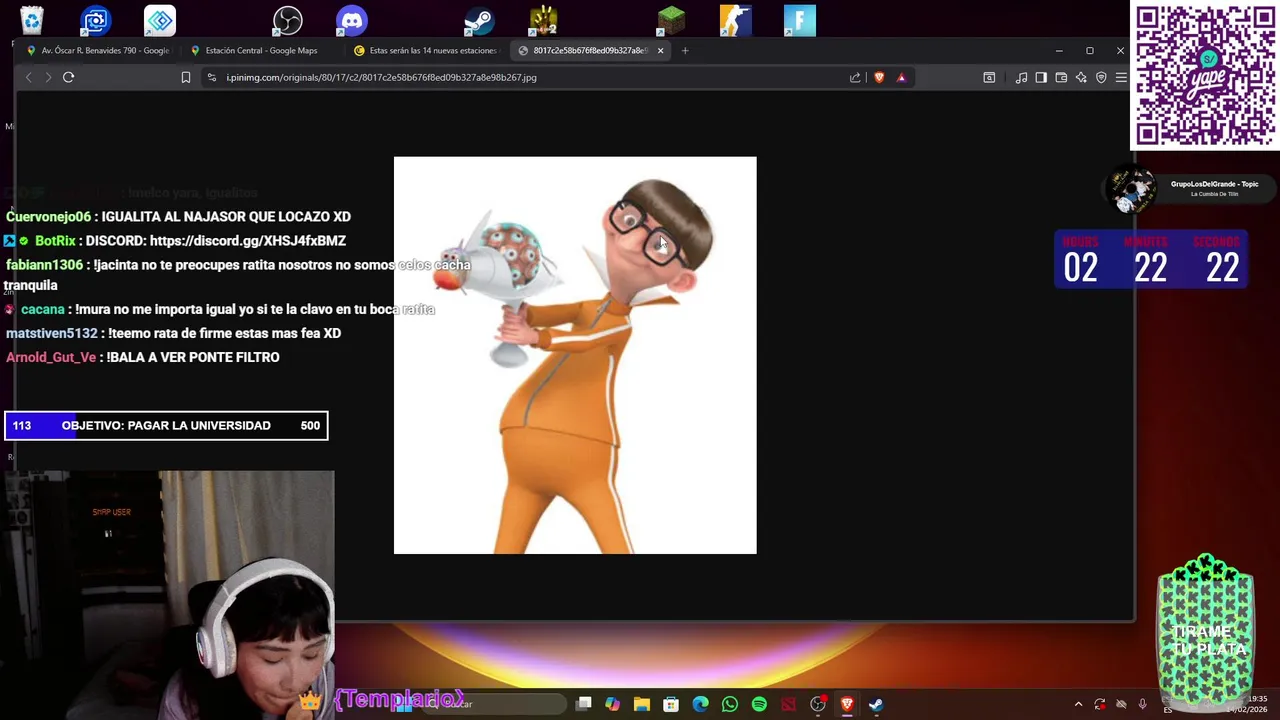Image resolution: width=1280 pixels, height=720 pixels.
Task: Open the Left 4 Dead 2 desktop shortcut
Action: 543,20
